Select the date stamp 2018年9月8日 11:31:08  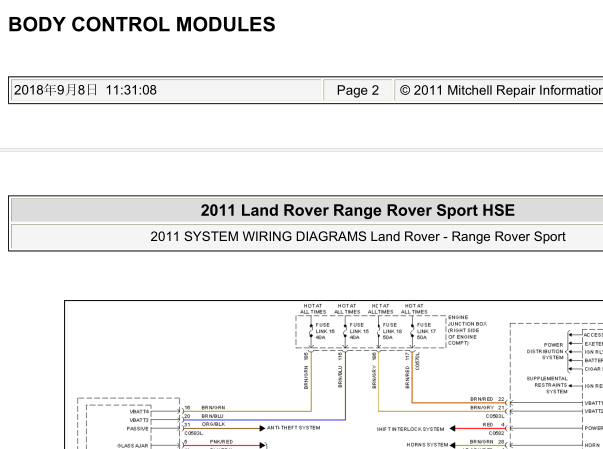[85, 90]
